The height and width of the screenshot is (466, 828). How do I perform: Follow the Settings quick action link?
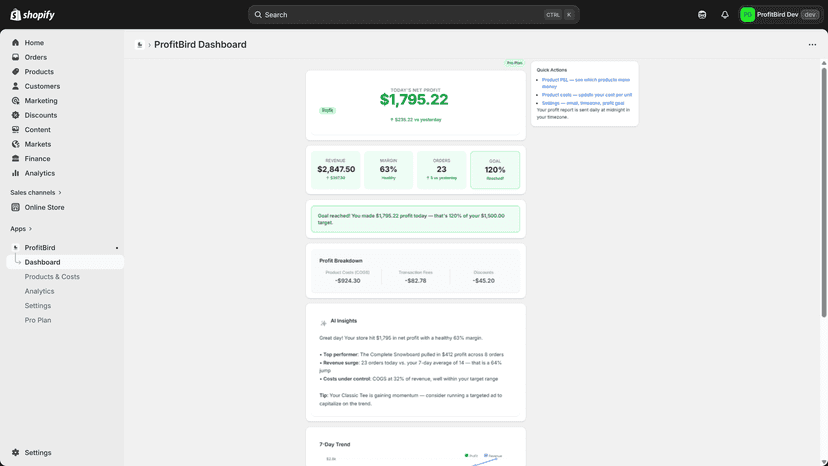[x=583, y=103]
